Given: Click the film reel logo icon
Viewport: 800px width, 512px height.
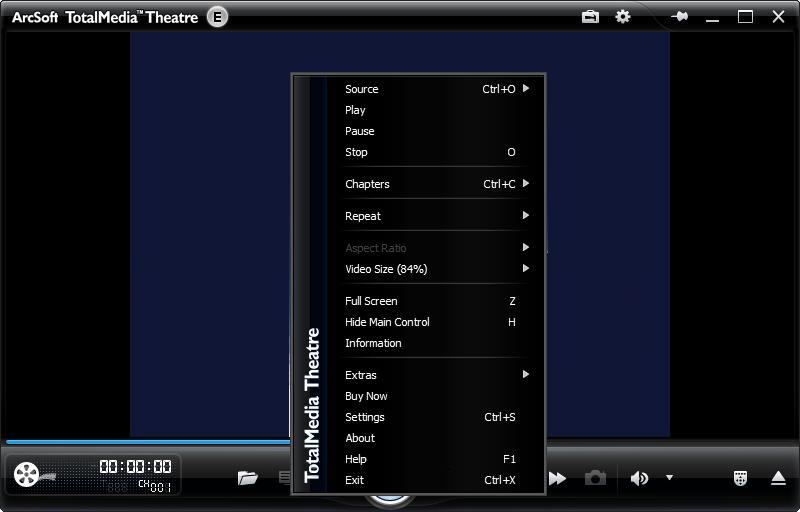Looking at the screenshot, I should (27, 475).
